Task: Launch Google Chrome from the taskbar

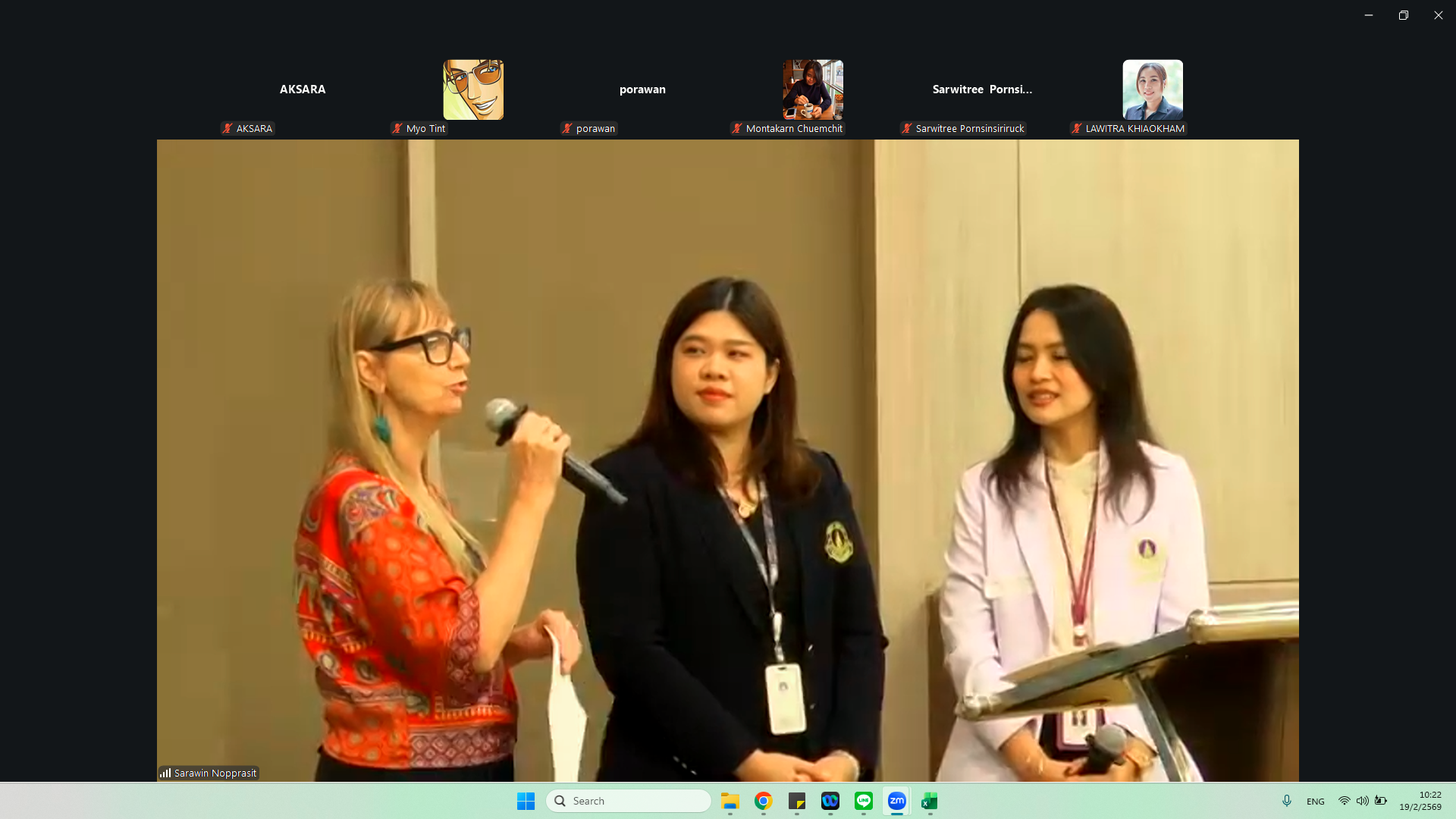Action: click(764, 801)
